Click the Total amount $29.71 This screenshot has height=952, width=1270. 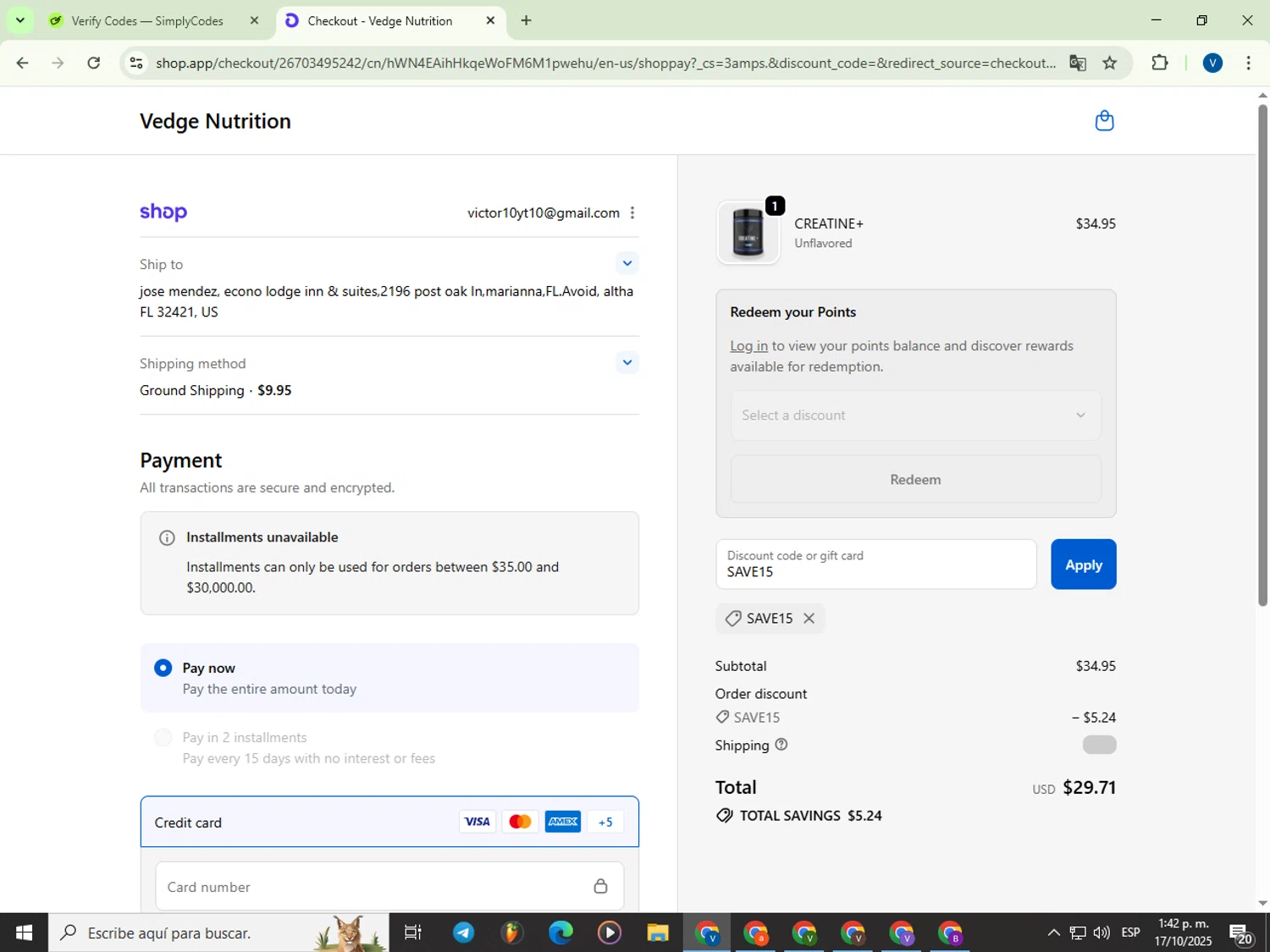[1089, 788]
